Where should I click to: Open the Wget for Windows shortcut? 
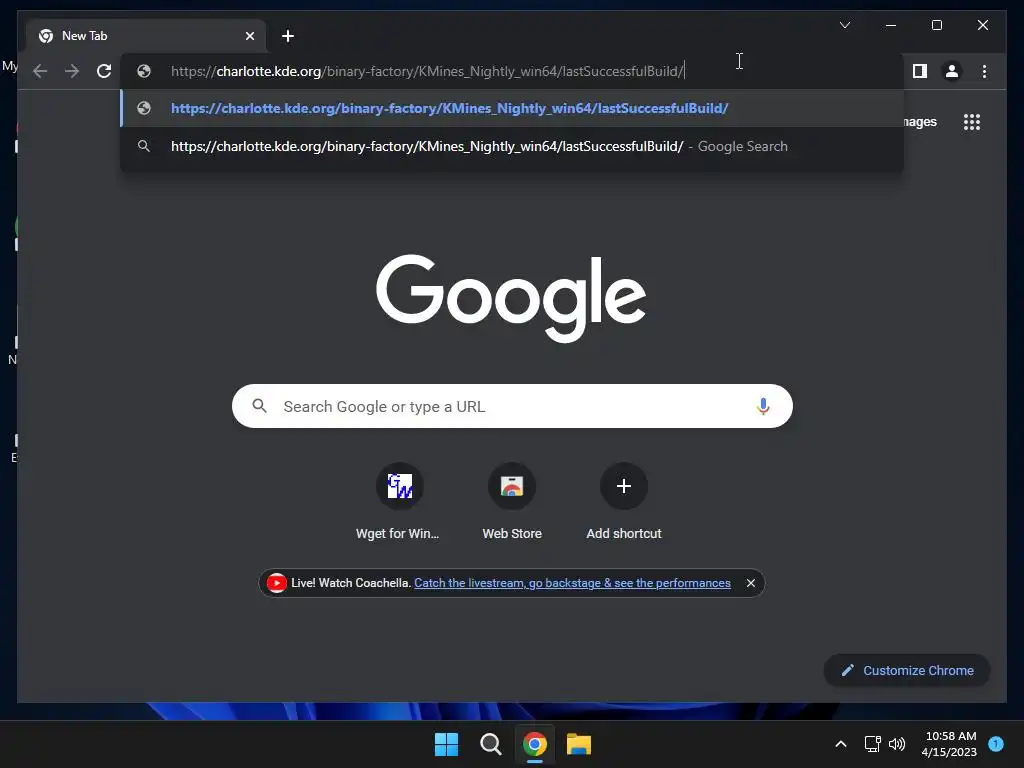pyautogui.click(x=398, y=502)
